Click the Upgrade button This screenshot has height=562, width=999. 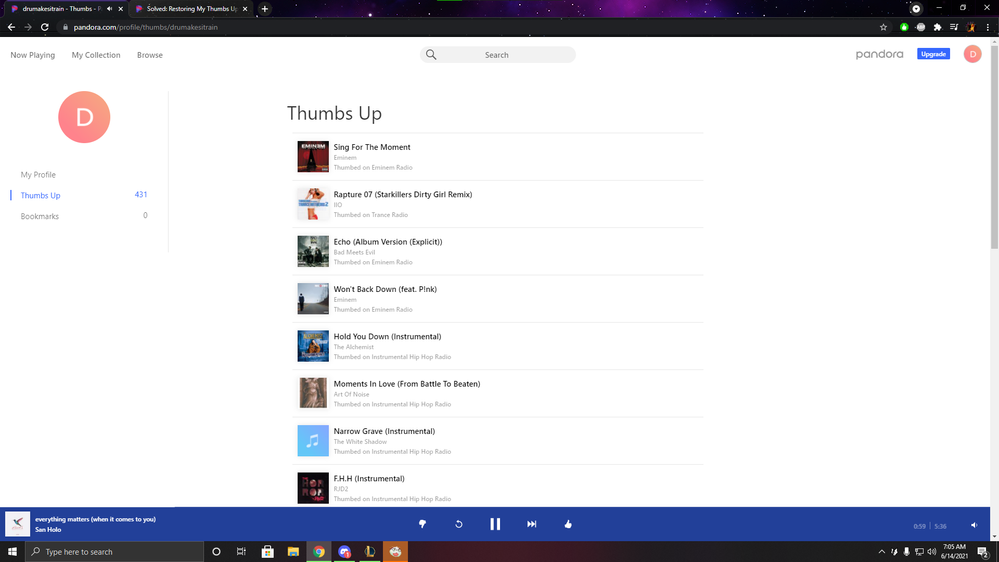933,54
